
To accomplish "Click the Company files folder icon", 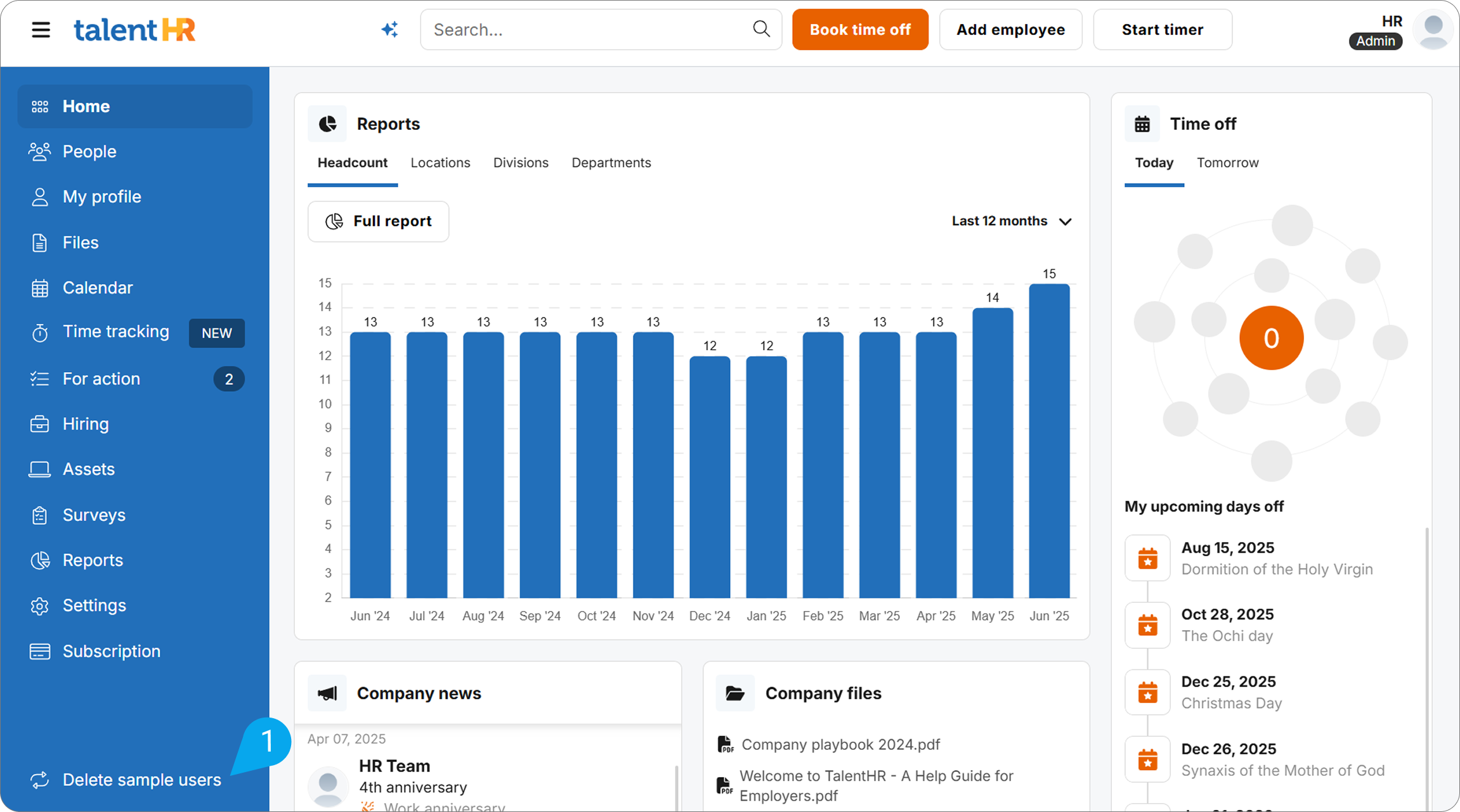I will [x=735, y=693].
